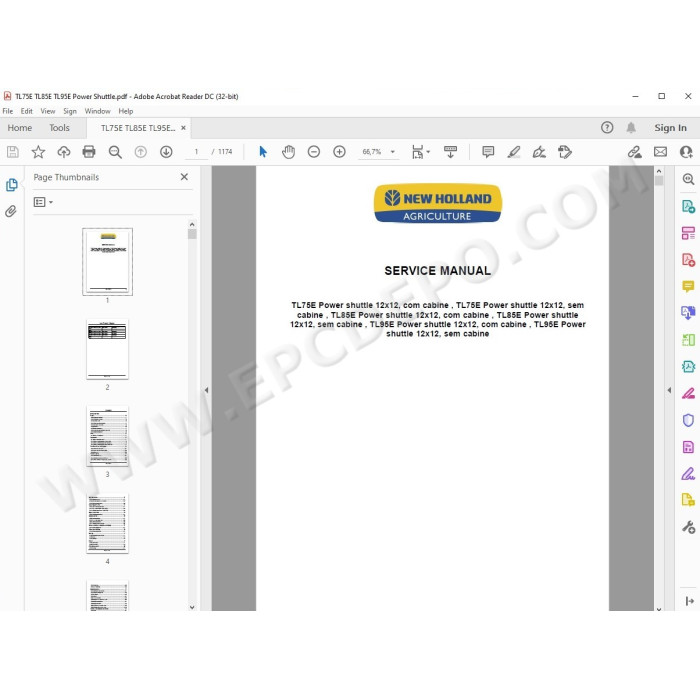Viewport: 700px width, 700px height.
Task: Open the Help question mark icon
Action: [607, 128]
